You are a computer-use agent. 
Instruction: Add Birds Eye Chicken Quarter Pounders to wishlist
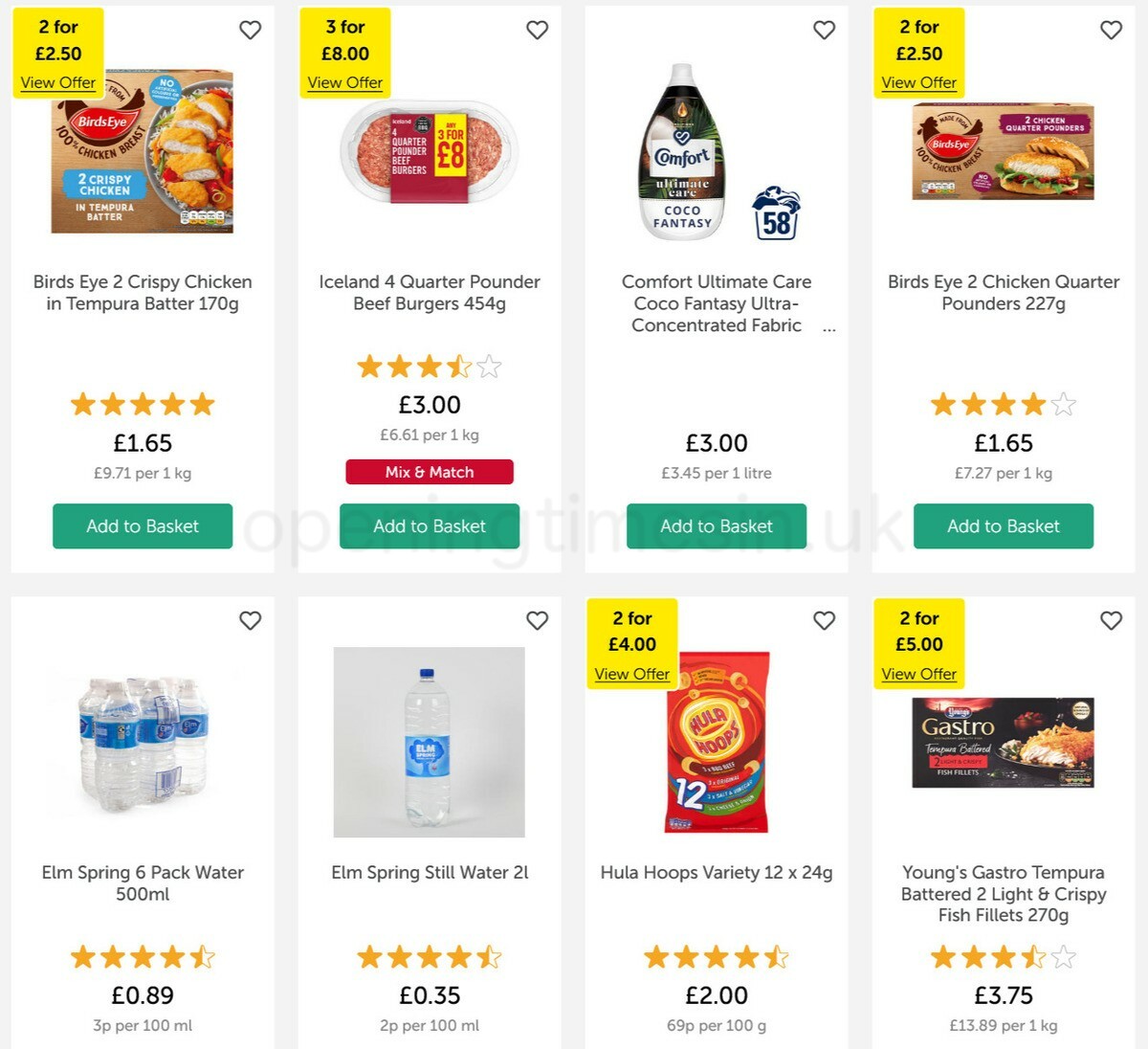coord(1111,30)
